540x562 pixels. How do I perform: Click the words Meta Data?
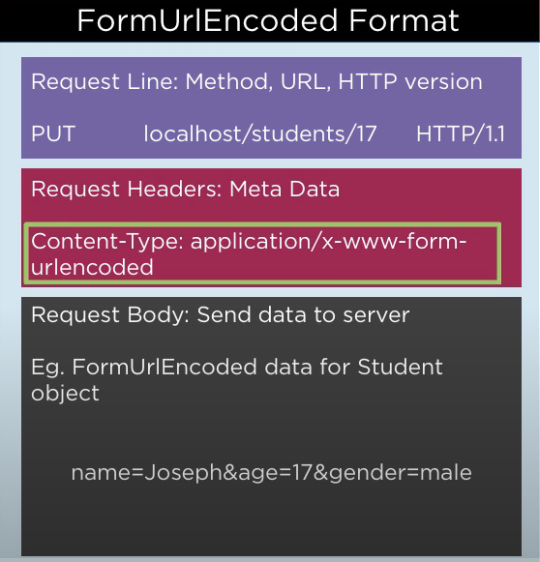click(x=285, y=189)
